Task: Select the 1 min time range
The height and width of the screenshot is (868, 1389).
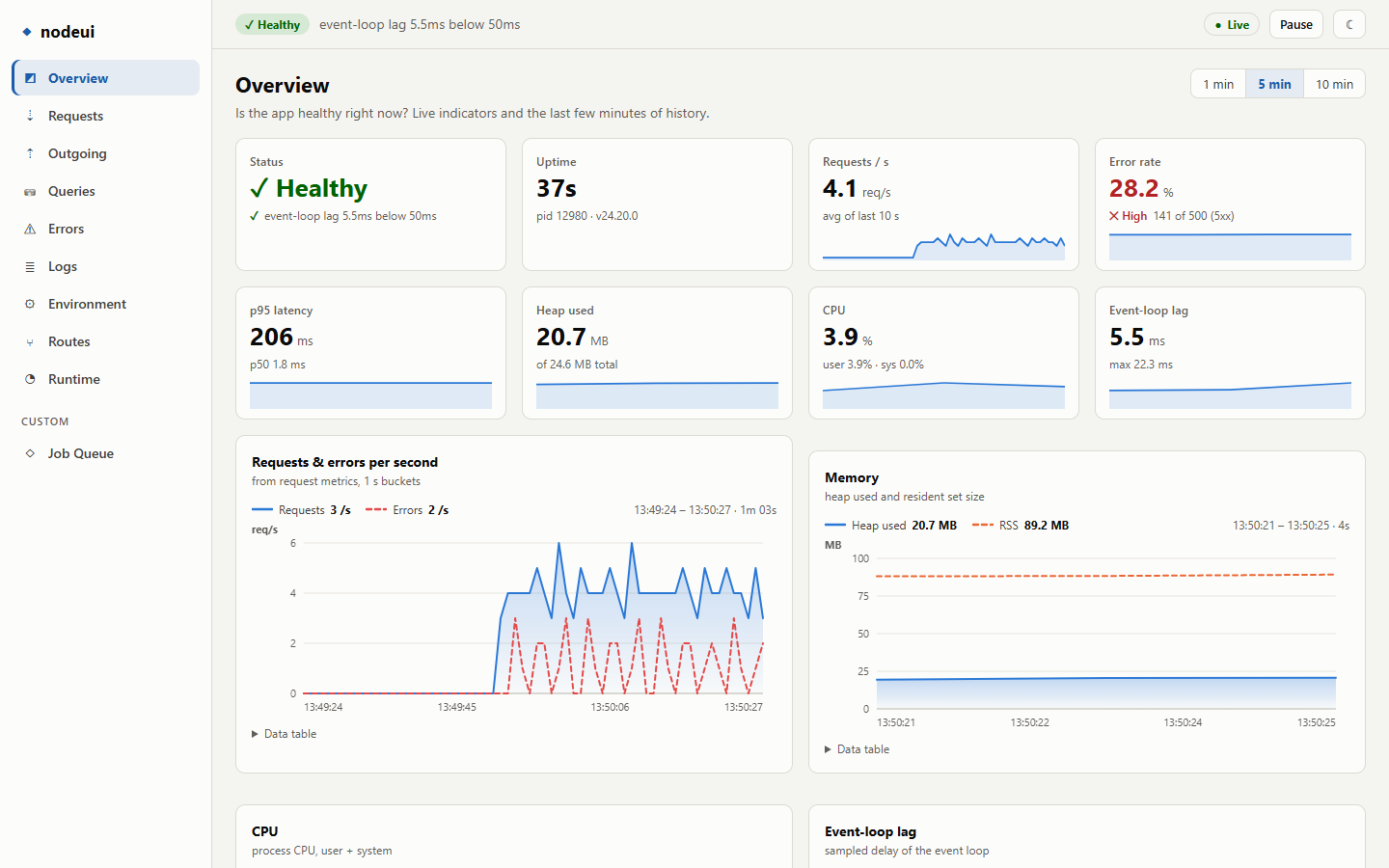Action: coord(1218,84)
